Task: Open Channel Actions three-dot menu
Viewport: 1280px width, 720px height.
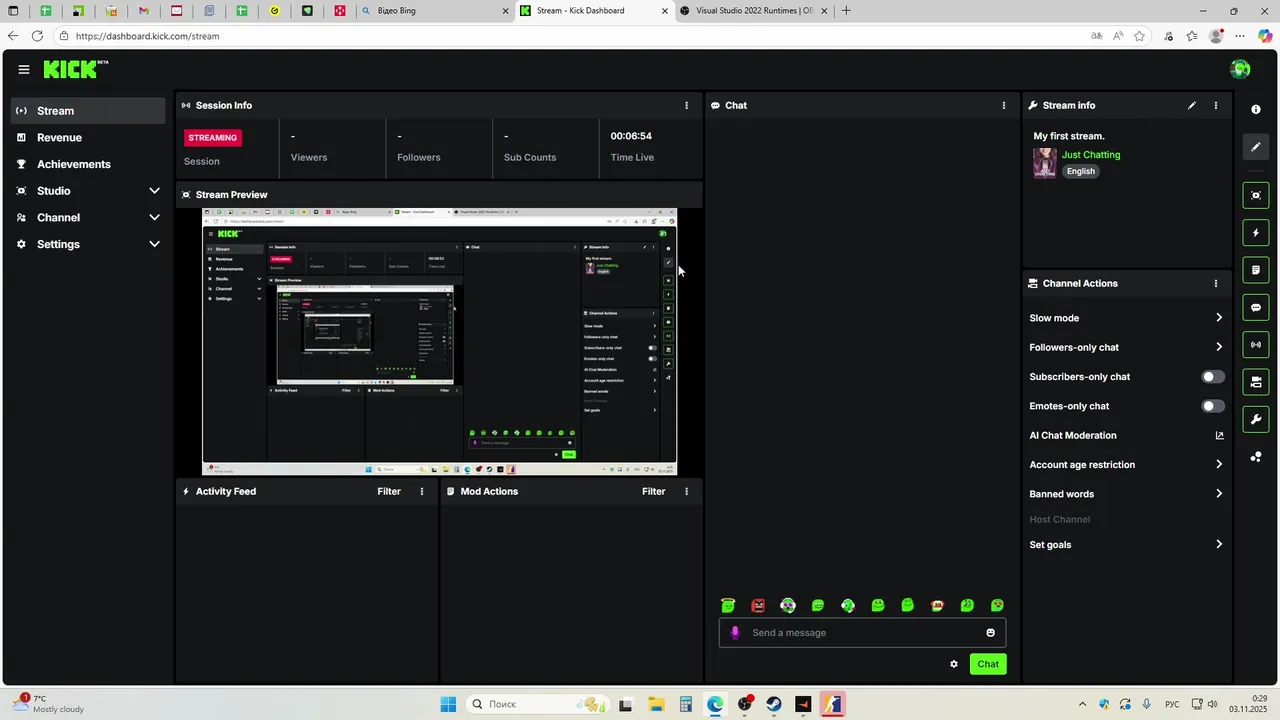Action: (x=1216, y=283)
